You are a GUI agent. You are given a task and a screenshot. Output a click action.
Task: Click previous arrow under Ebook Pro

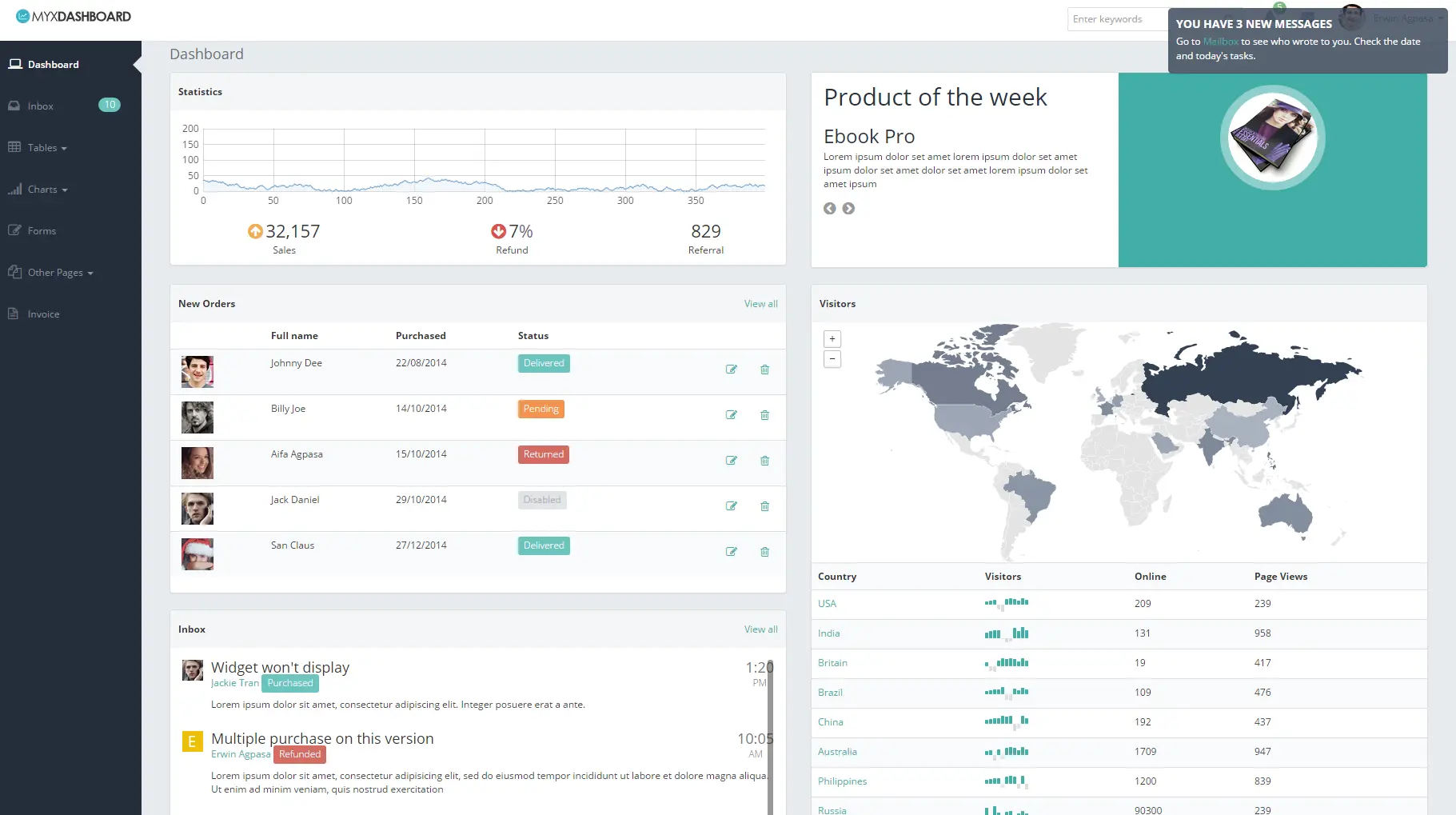coord(830,209)
